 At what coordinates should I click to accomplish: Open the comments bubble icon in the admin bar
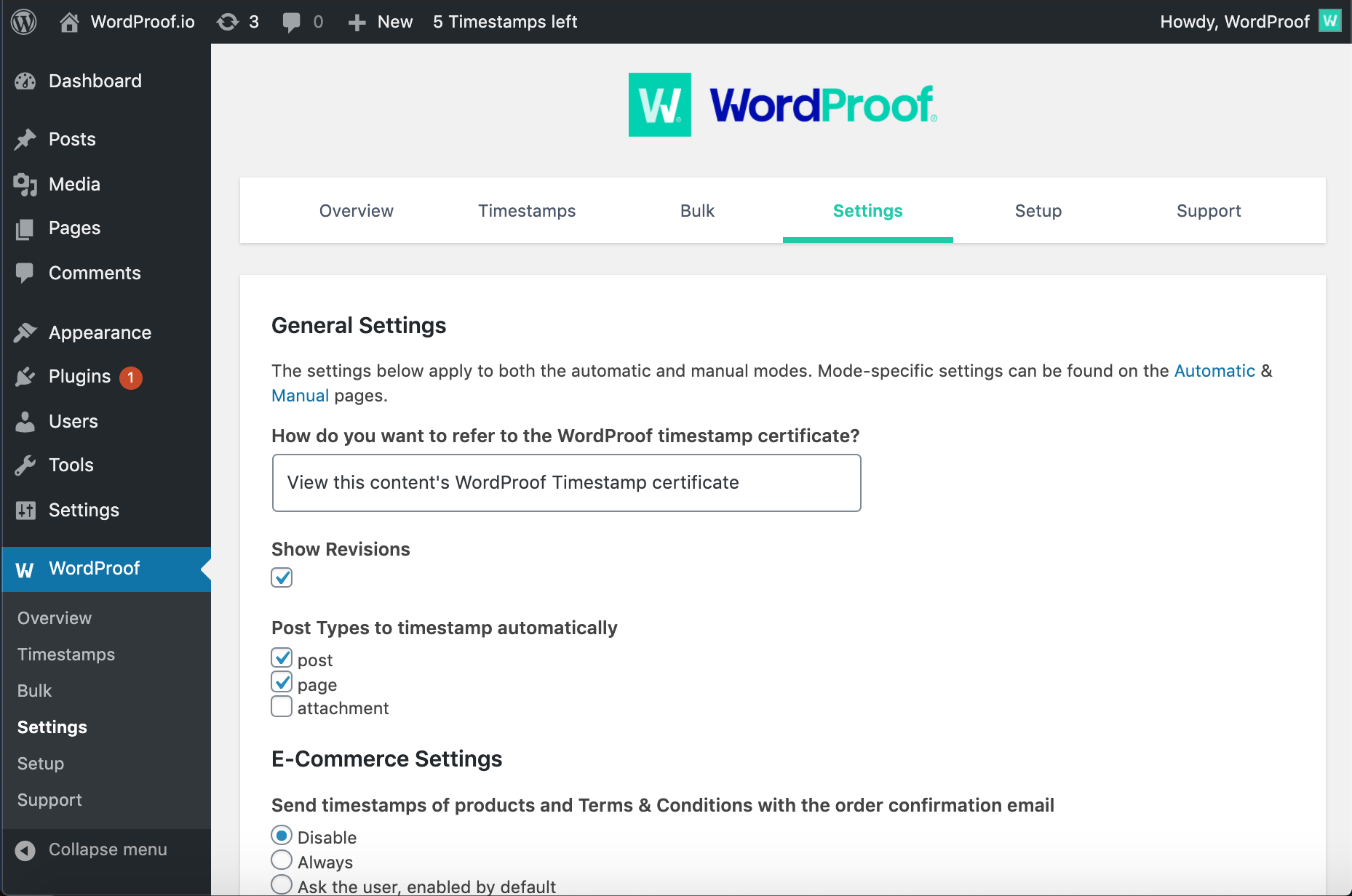291,22
